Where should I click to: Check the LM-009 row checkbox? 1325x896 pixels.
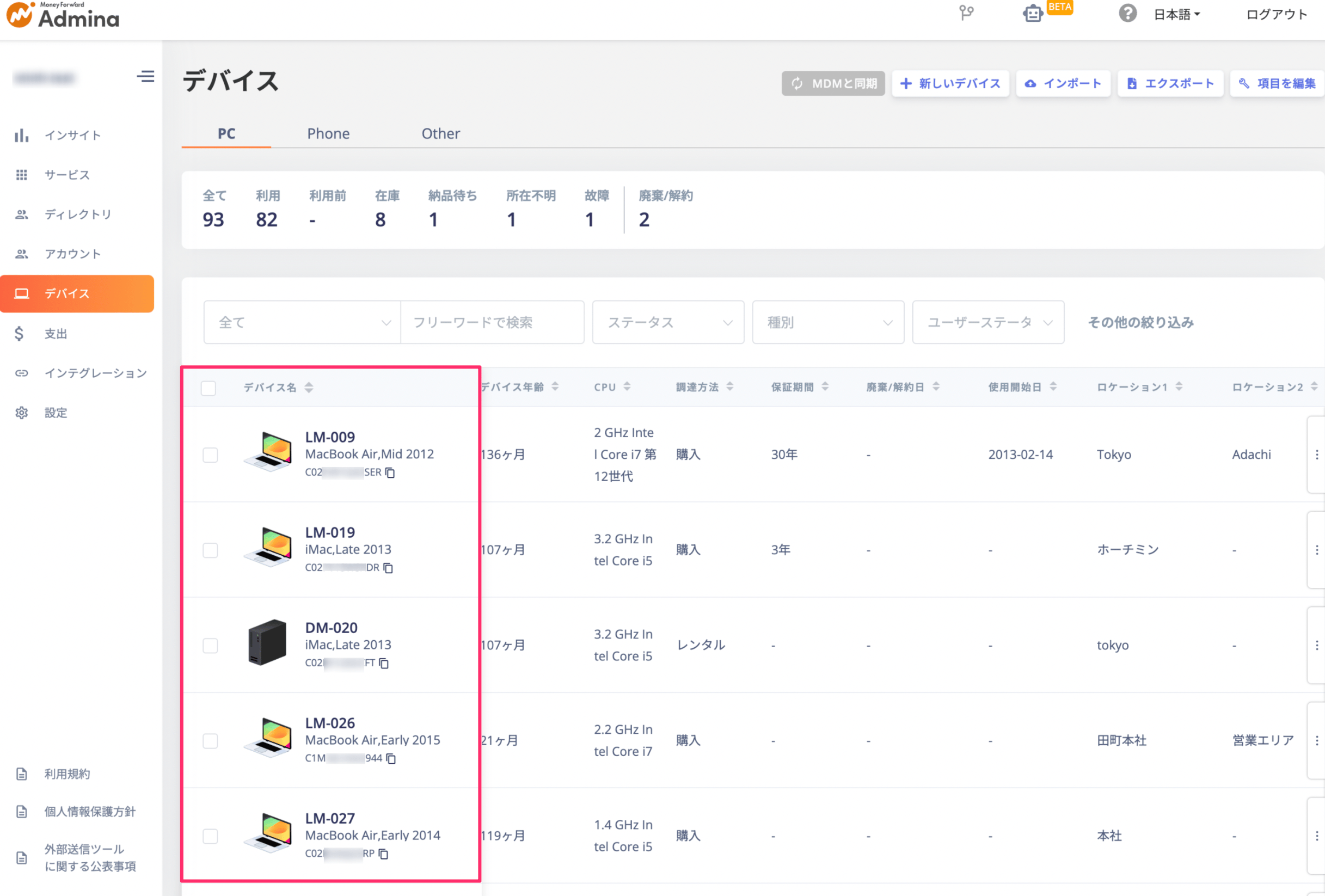[x=210, y=455]
